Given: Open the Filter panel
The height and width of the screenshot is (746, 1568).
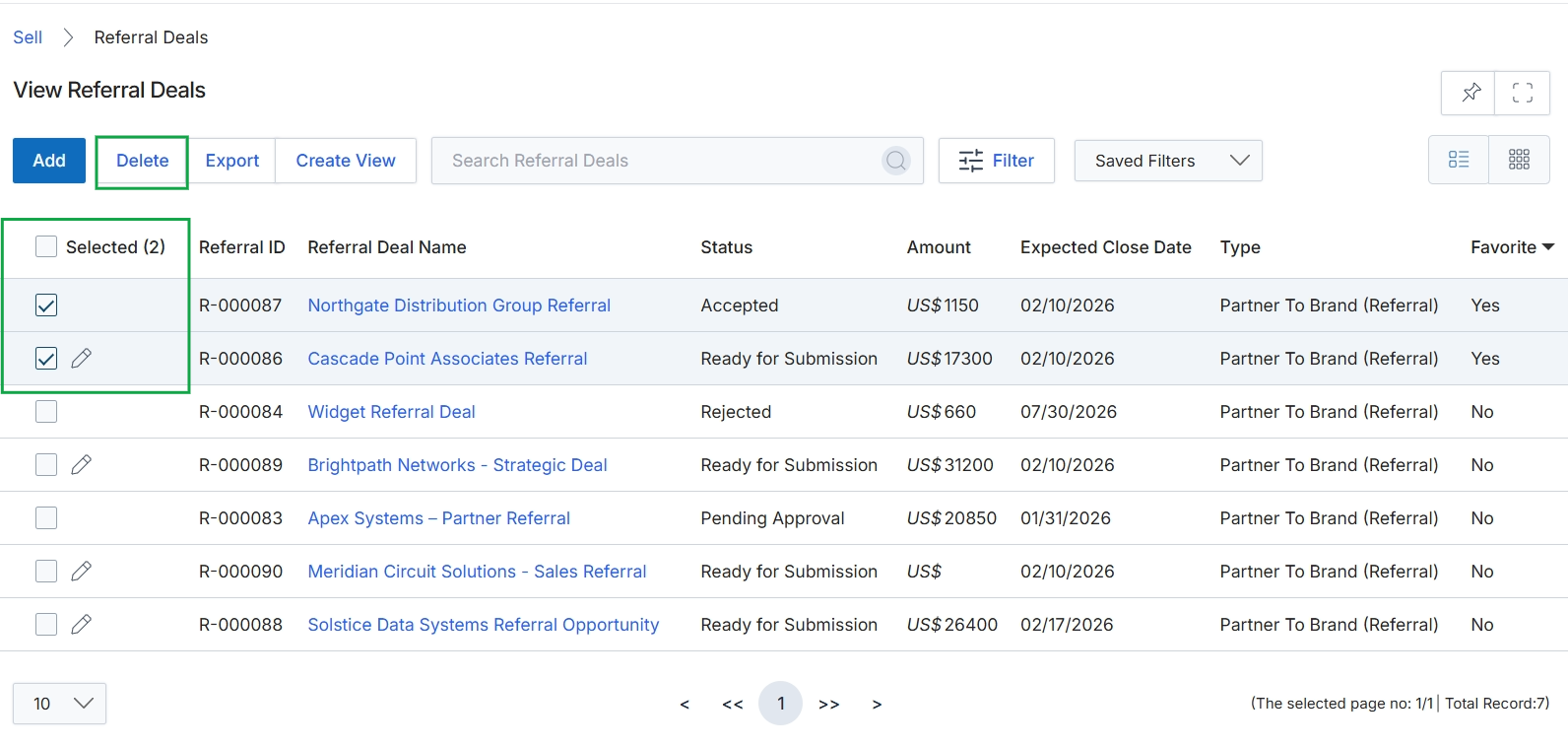Looking at the screenshot, I should tap(997, 161).
